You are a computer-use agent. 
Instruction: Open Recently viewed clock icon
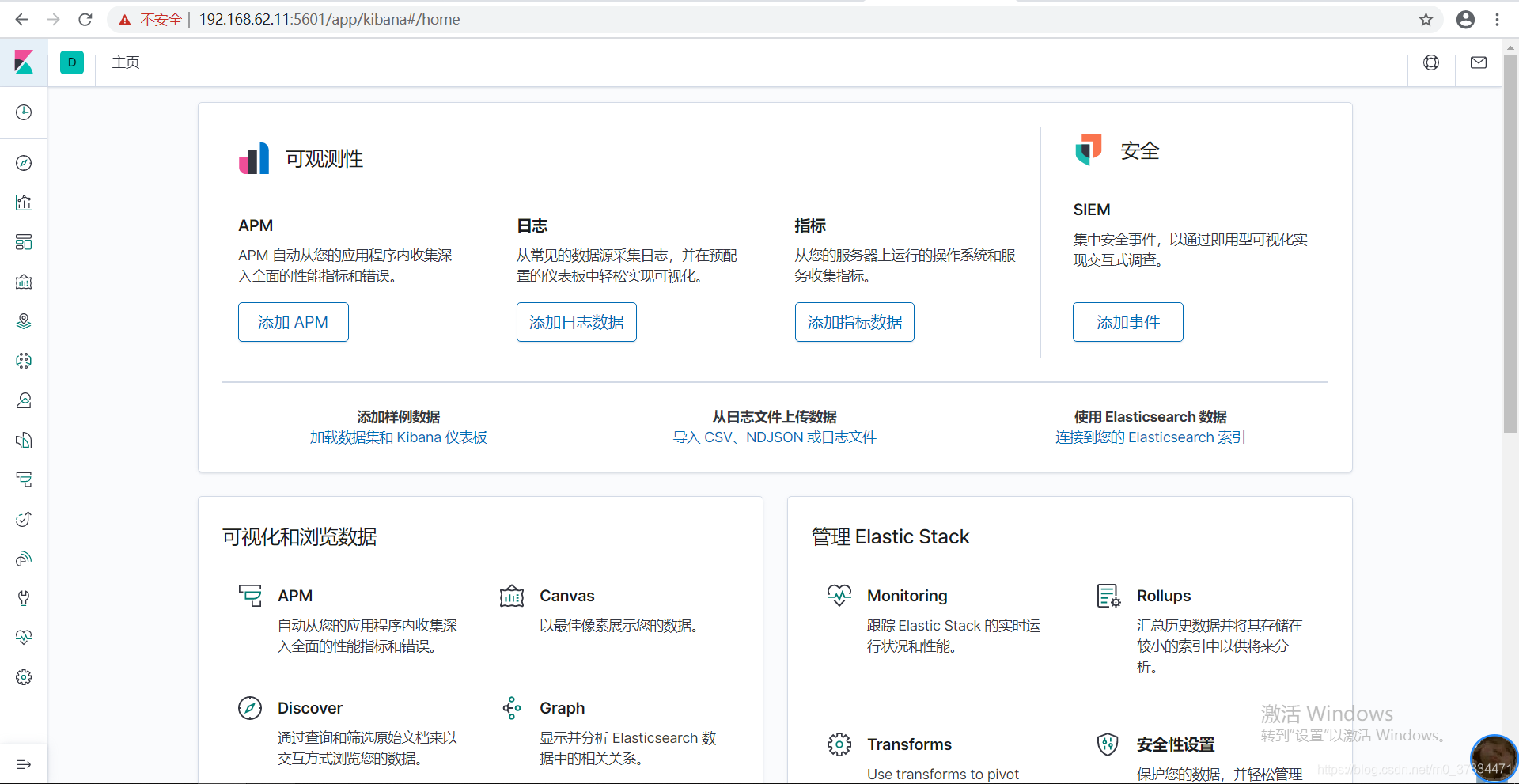24,112
